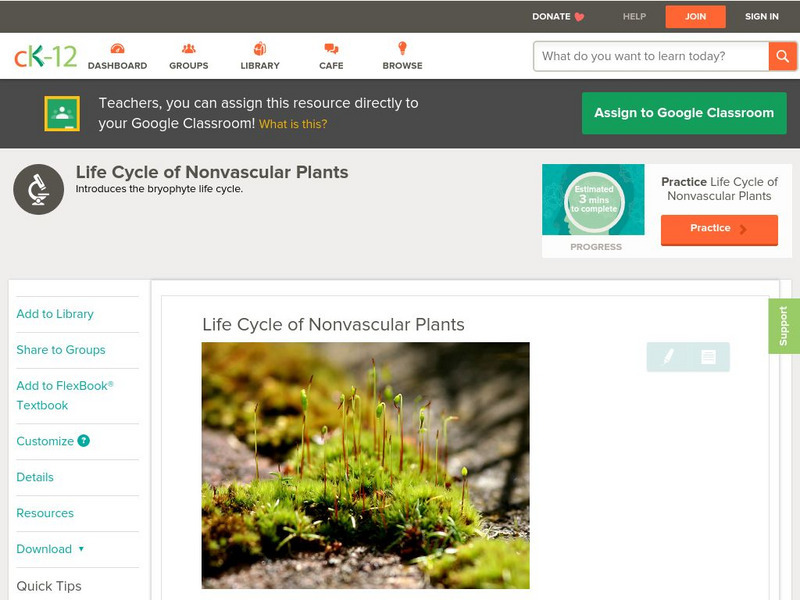Click the Customize help question mark icon
Image resolution: width=800 pixels, height=600 pixels.
tap(84, 441)
